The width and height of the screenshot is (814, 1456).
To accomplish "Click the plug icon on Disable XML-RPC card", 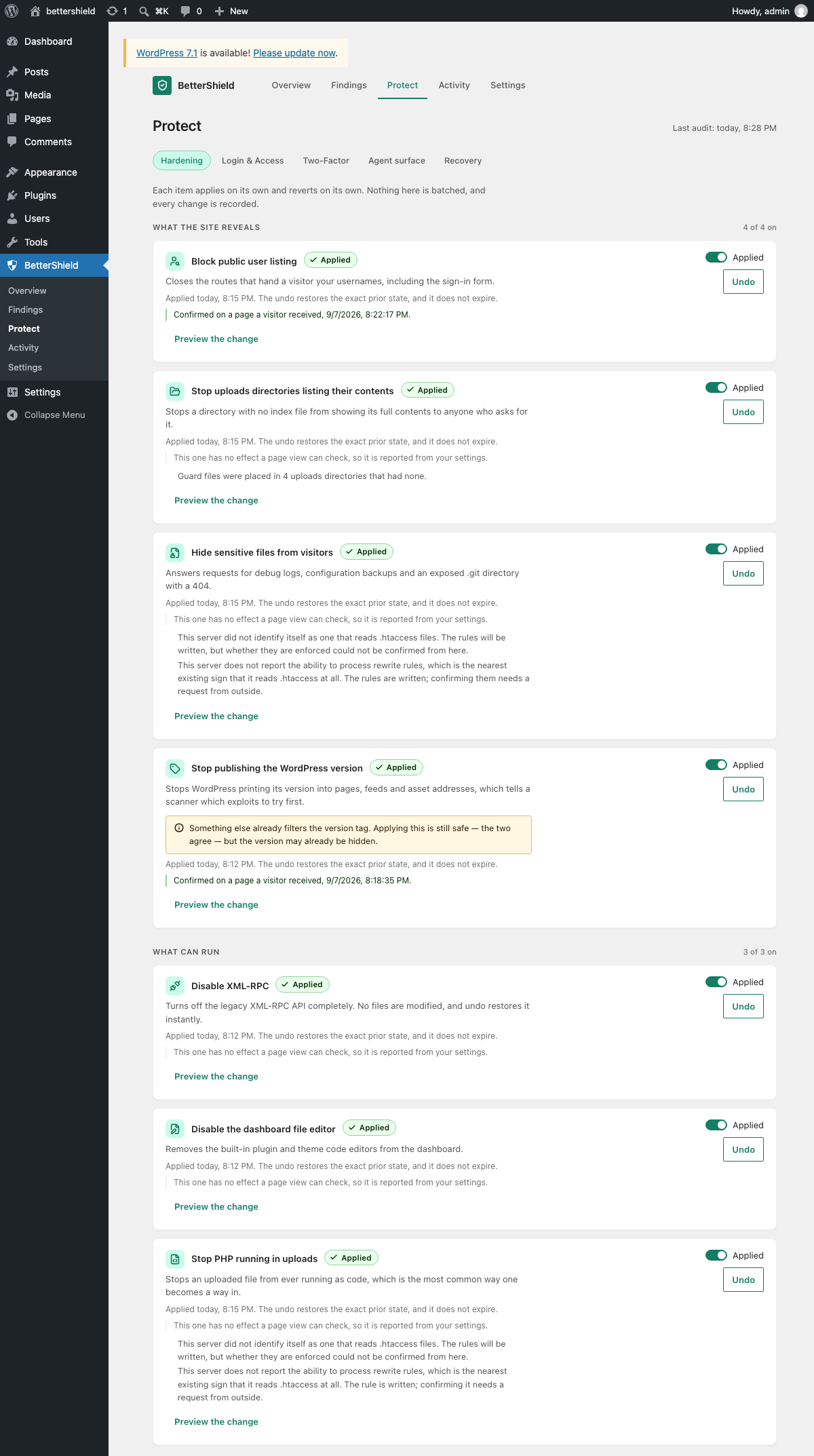I will click(x=175, y=986).
